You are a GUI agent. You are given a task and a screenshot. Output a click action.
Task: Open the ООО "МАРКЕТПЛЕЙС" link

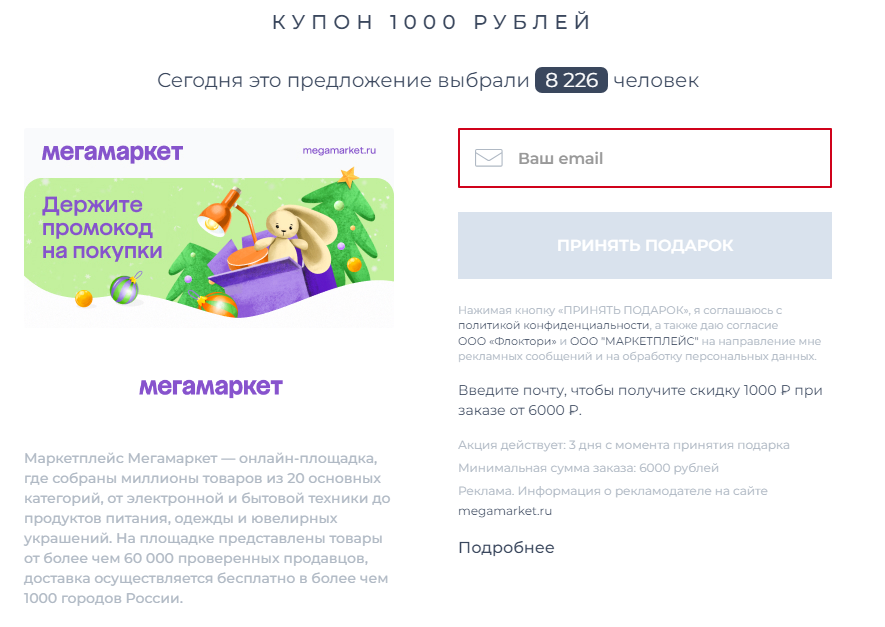(x=634, y=341)
